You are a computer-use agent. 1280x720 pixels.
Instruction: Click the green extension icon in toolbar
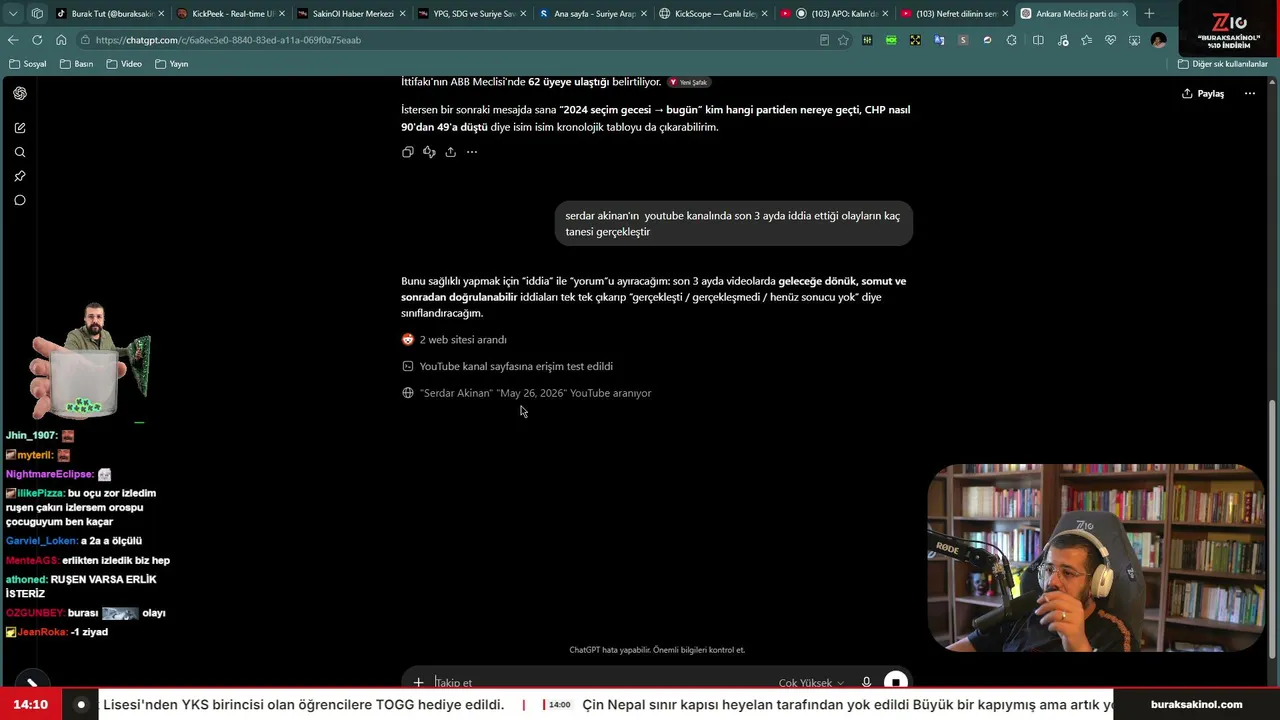tap(891, 40)
